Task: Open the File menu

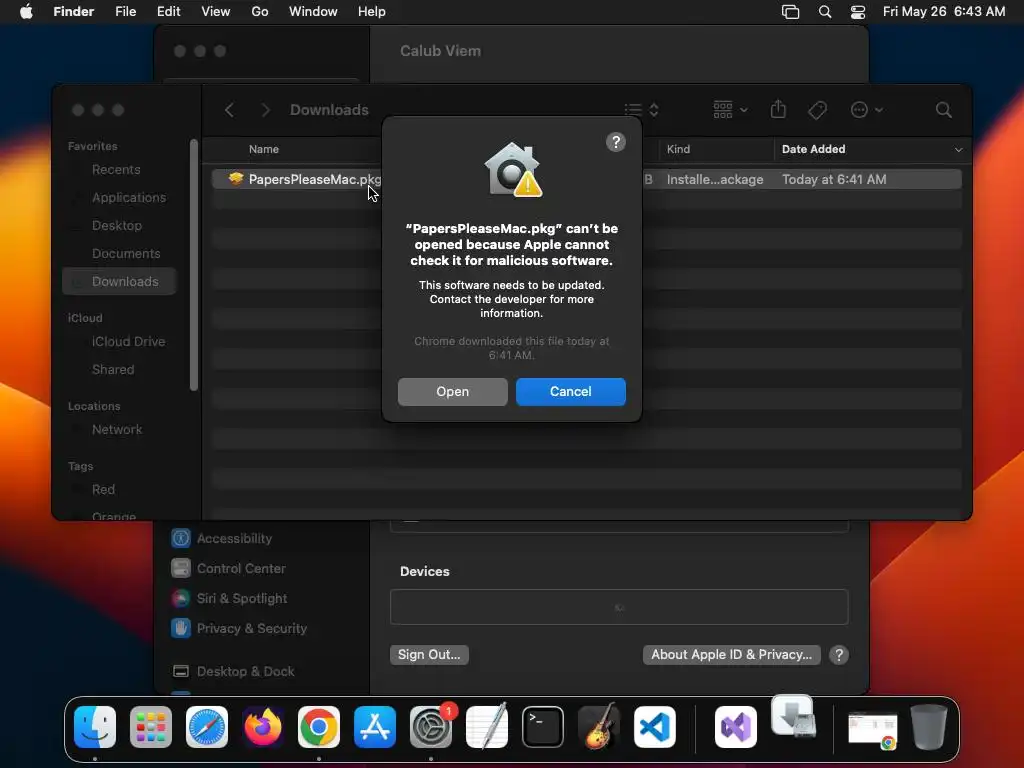Action: click(x=125, y=12)
